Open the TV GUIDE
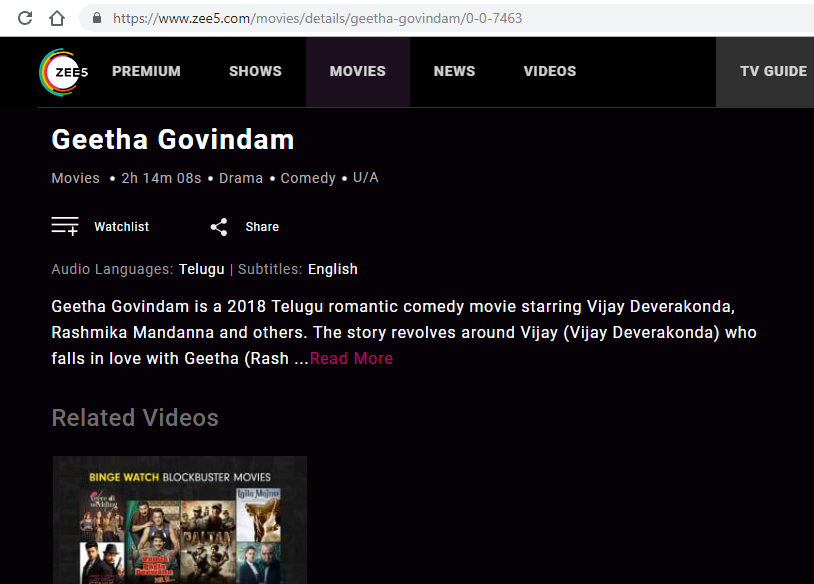 (x=774, y=71)
